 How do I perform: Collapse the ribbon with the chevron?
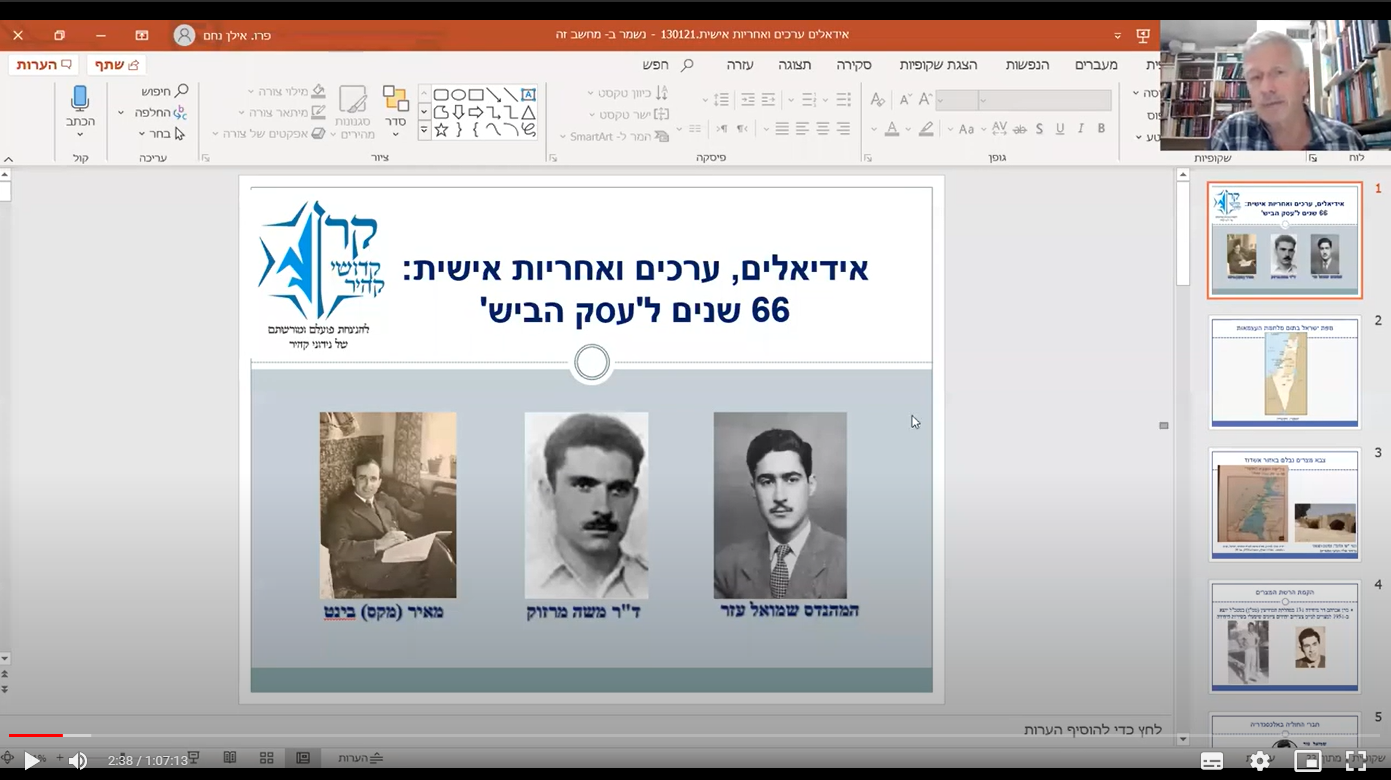point(9,158)
